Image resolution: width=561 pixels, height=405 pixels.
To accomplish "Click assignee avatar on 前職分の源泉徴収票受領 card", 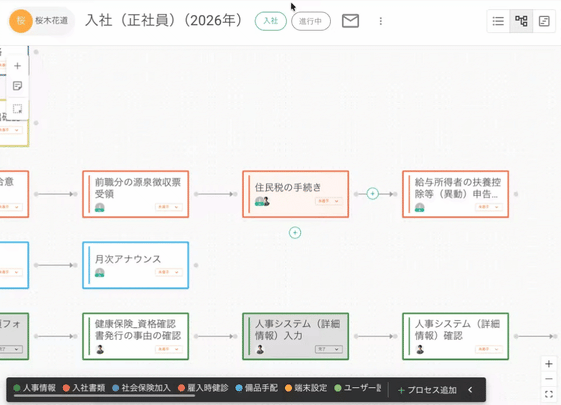I will [x=99, y=207].
